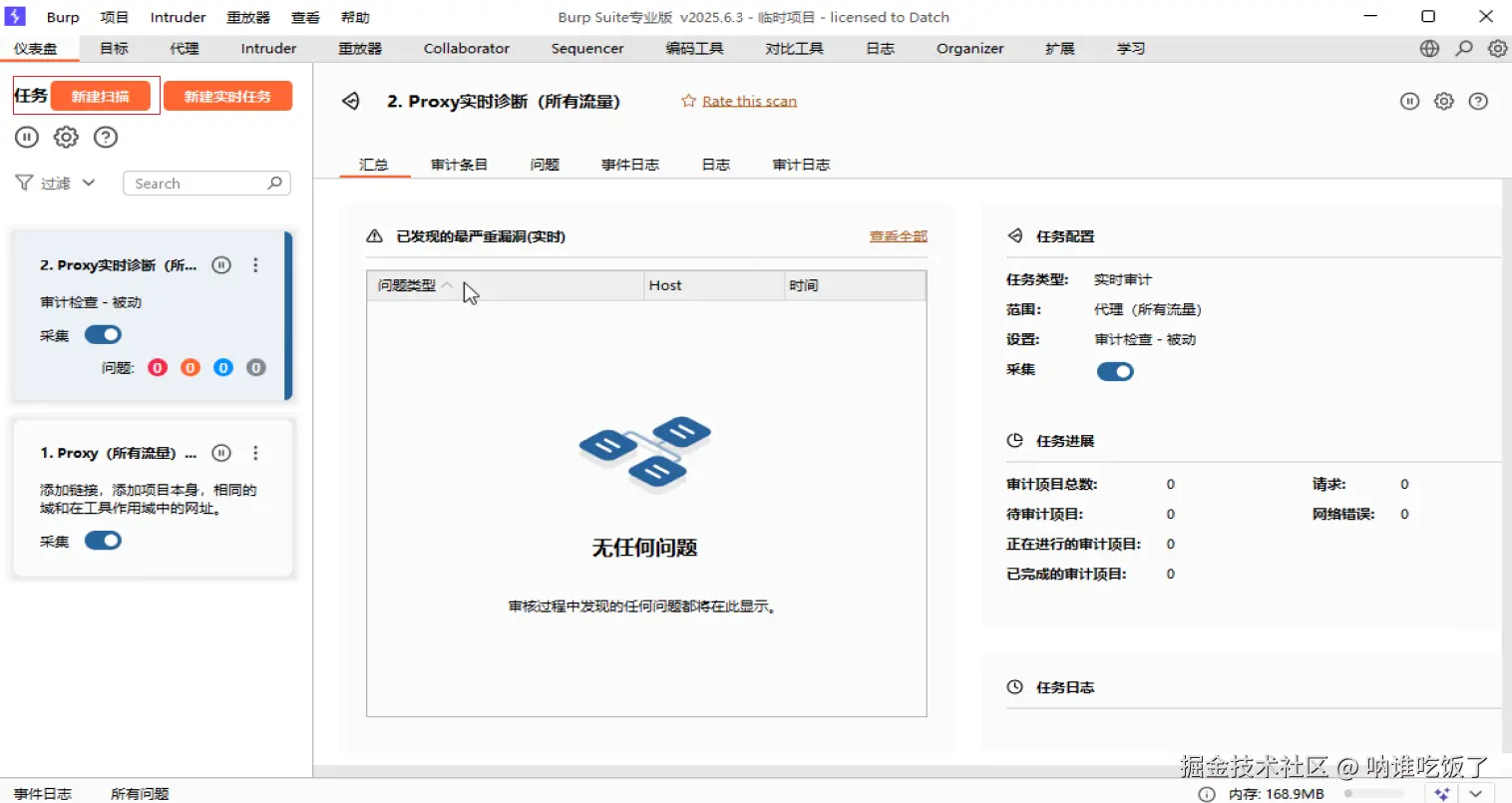Toggle 采集 switch on task 2 card
The image size is (1512, 803).
pyautogui.click(x=103, y=334)
